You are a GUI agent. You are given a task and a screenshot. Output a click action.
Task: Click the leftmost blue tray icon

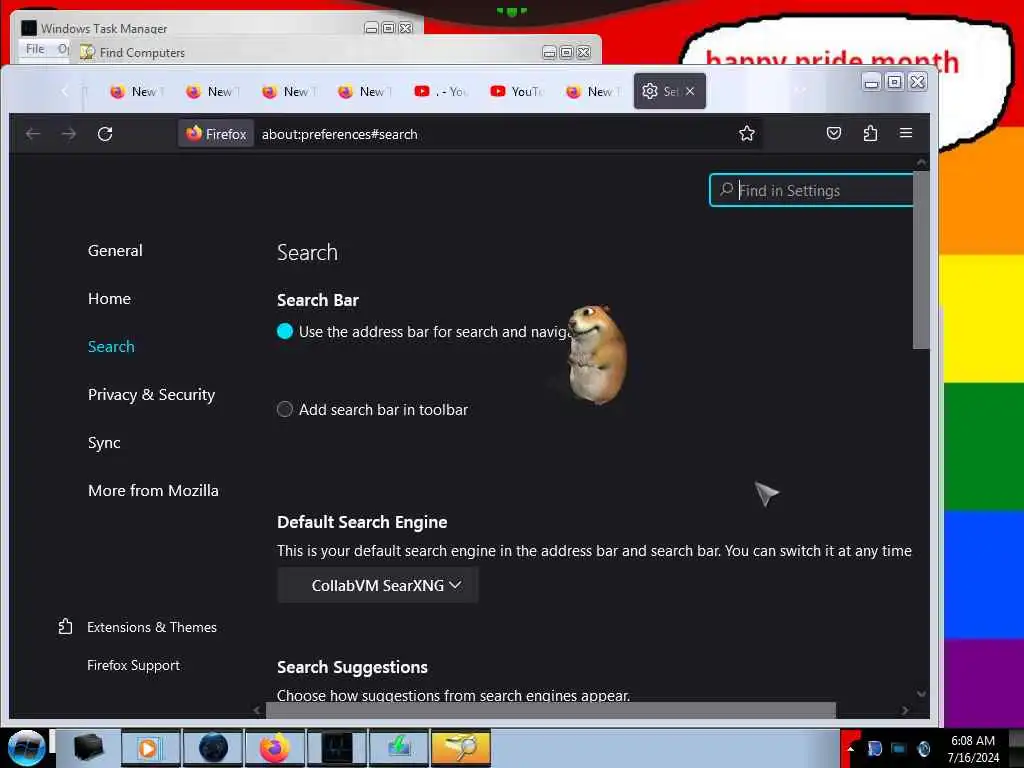874,748
